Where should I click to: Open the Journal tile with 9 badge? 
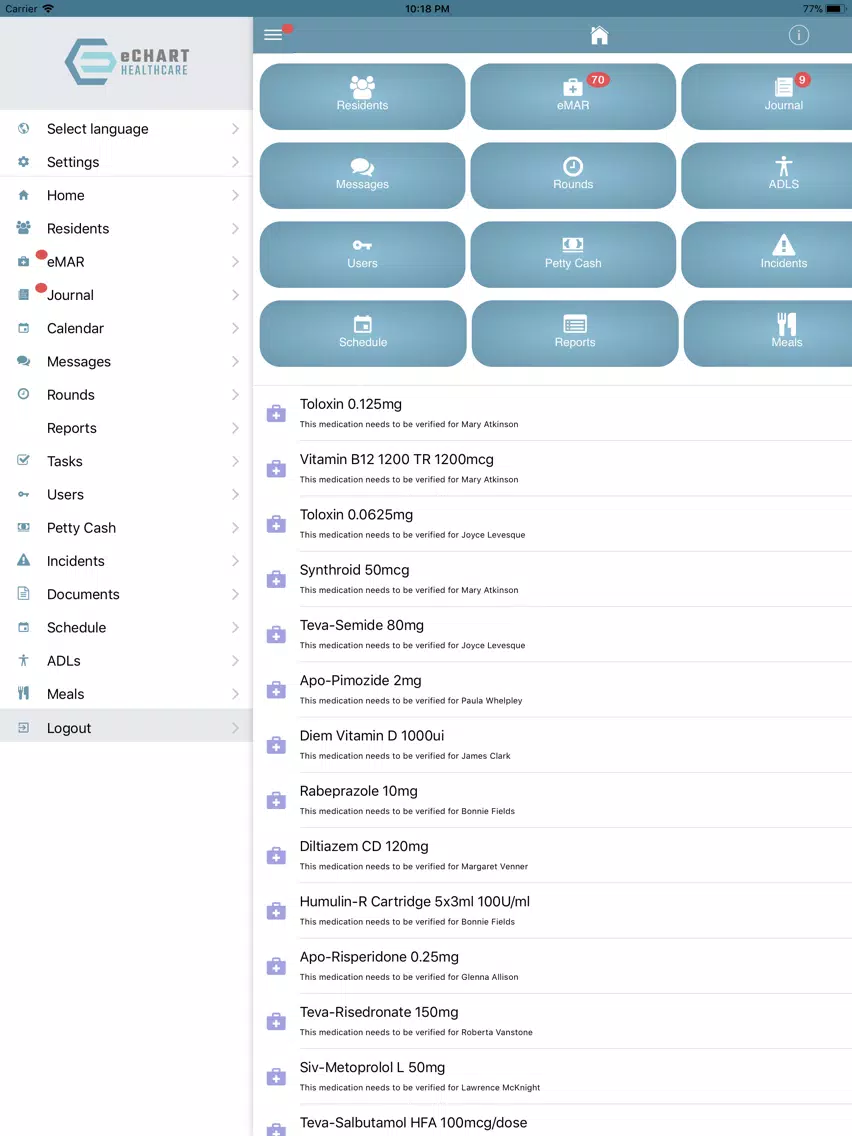click(x=768, y=96)
